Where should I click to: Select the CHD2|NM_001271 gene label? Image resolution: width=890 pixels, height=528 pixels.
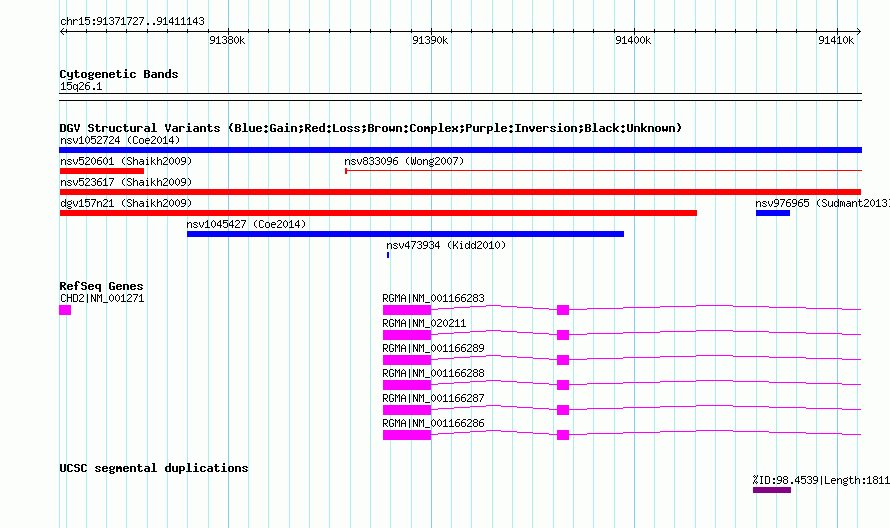102,299
